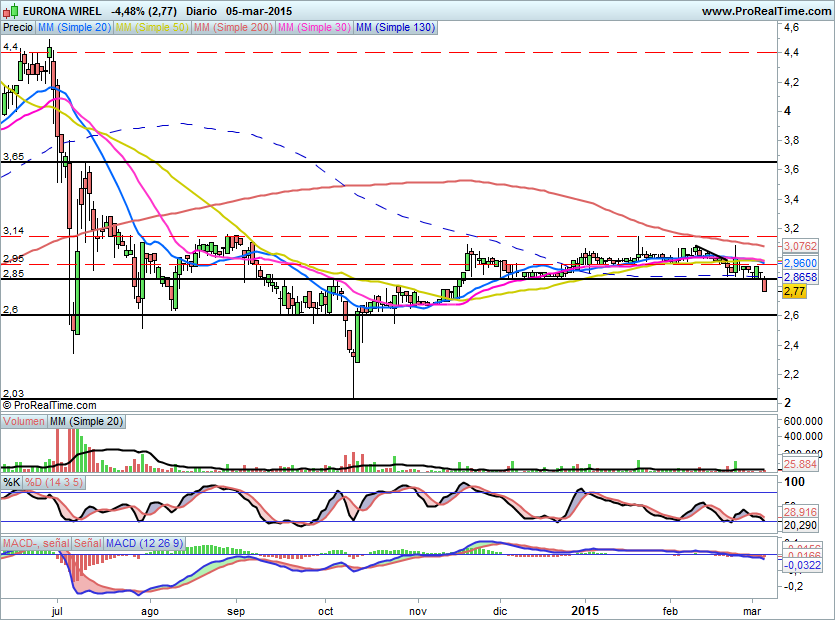Viewport: 835px width, 620px height.
Task: Click the oct label on the time axis
Action: (325, 611)
